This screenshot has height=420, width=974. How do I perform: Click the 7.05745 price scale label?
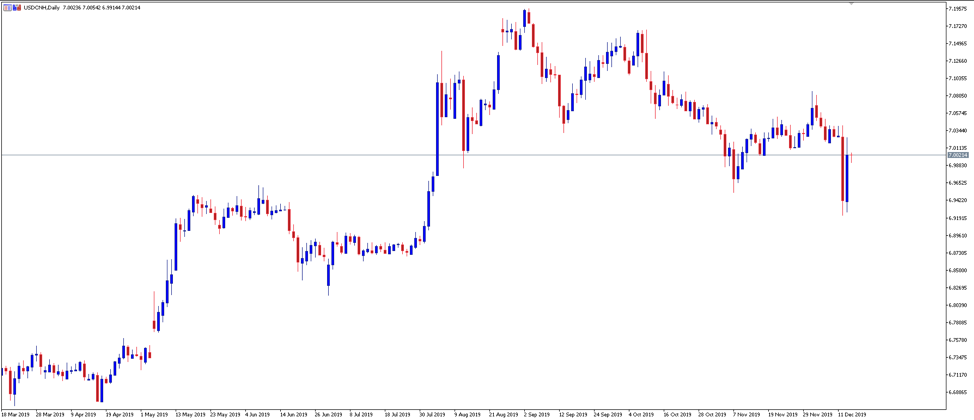point(958,113)
